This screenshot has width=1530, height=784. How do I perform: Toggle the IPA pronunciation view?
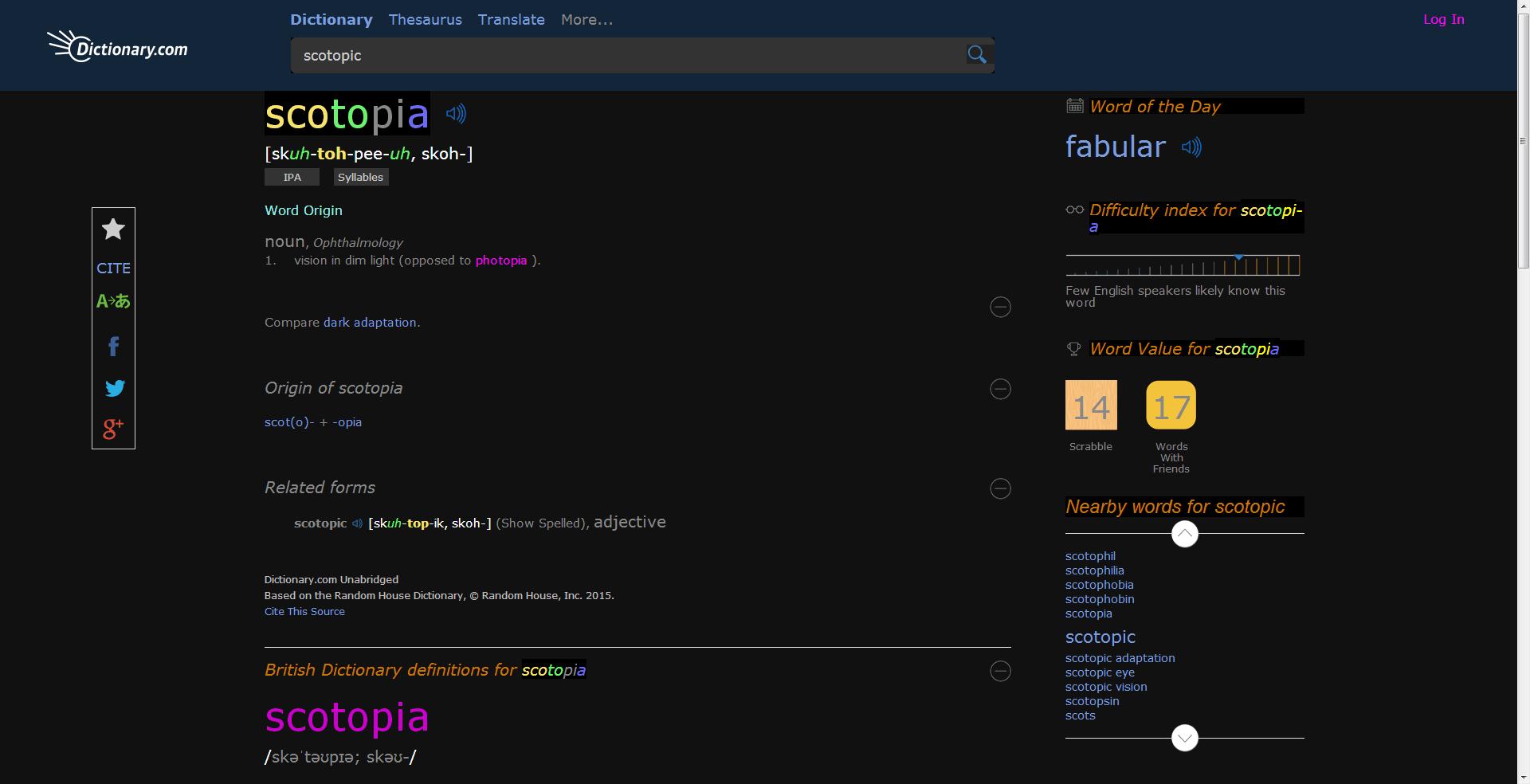(292, 177)
